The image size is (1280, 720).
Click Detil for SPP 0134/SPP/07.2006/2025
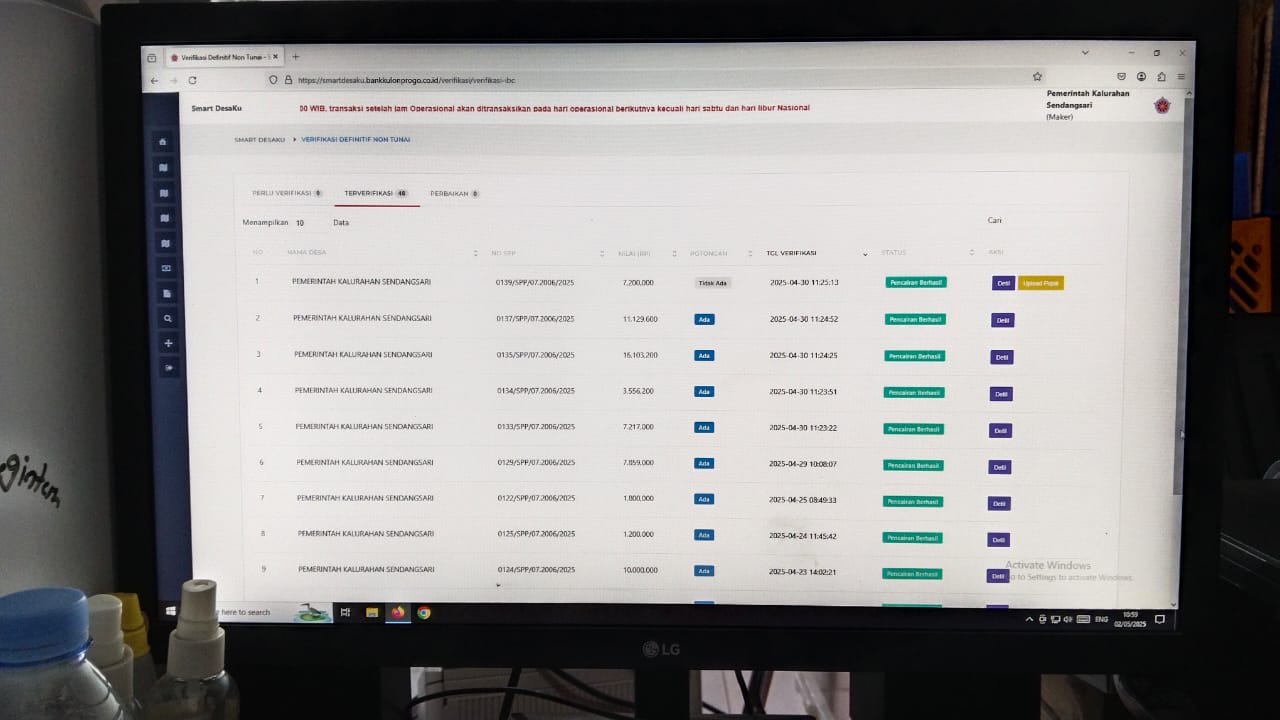tap(1001, 394)
